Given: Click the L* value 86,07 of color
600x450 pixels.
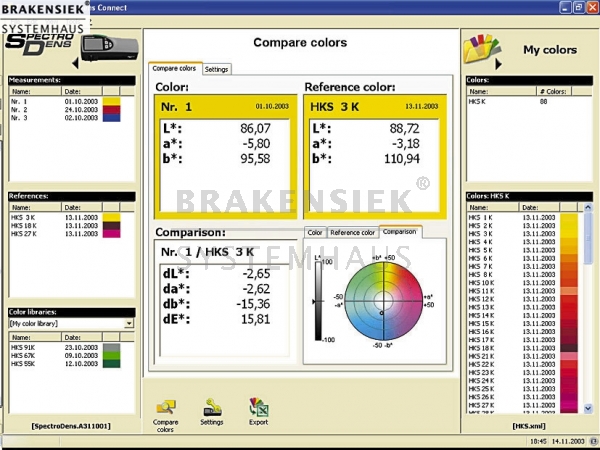Looking at the screenshot, I should tap(256, 128).
